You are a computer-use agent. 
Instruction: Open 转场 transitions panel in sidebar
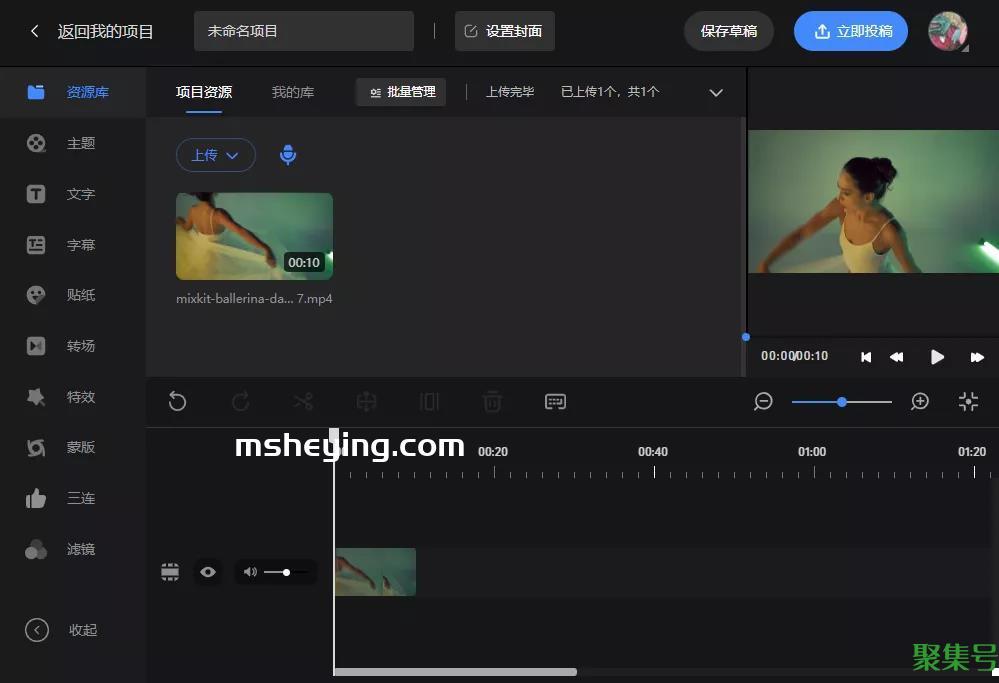(x=73, y=346)
